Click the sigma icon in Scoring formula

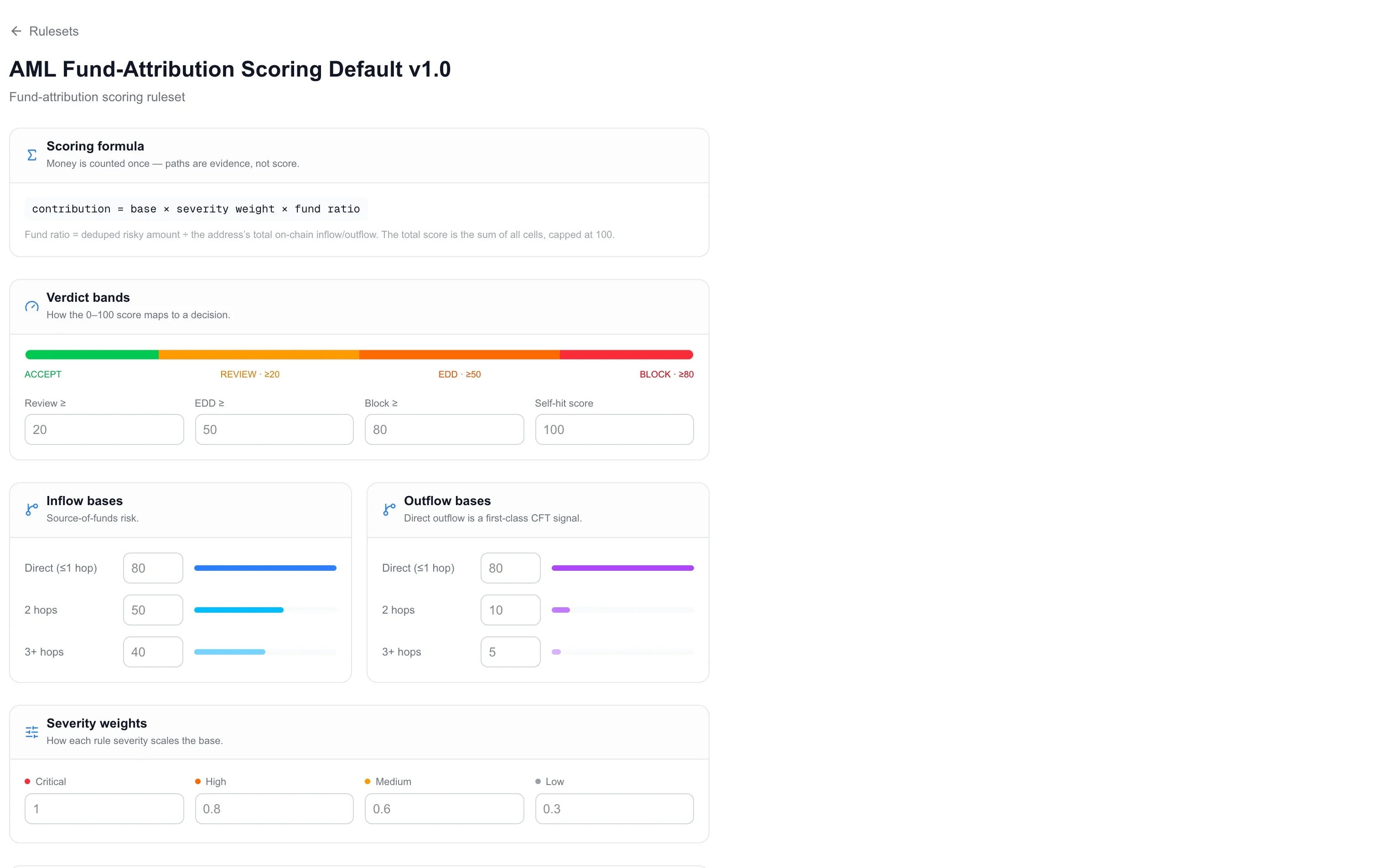pos(32,155)
